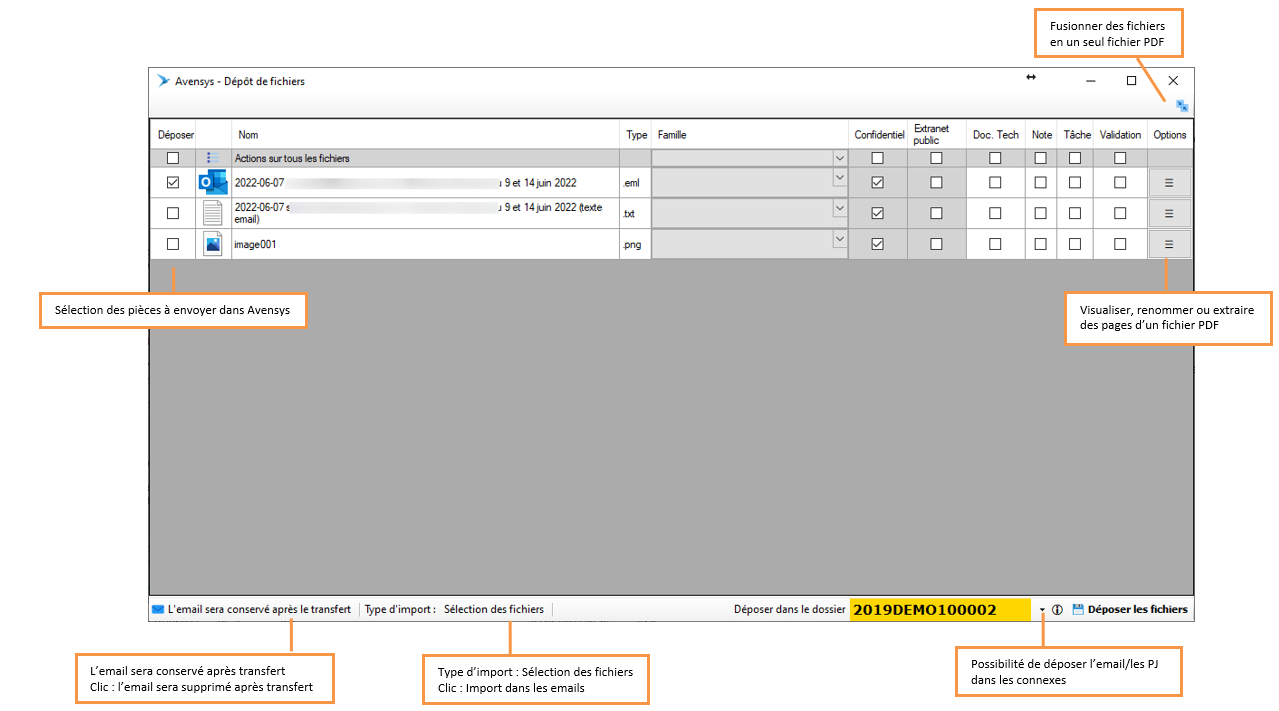Click the text document icon of the .txt file
The image size is (1279, 711).
pyautogui.click(x=212, y=214)
